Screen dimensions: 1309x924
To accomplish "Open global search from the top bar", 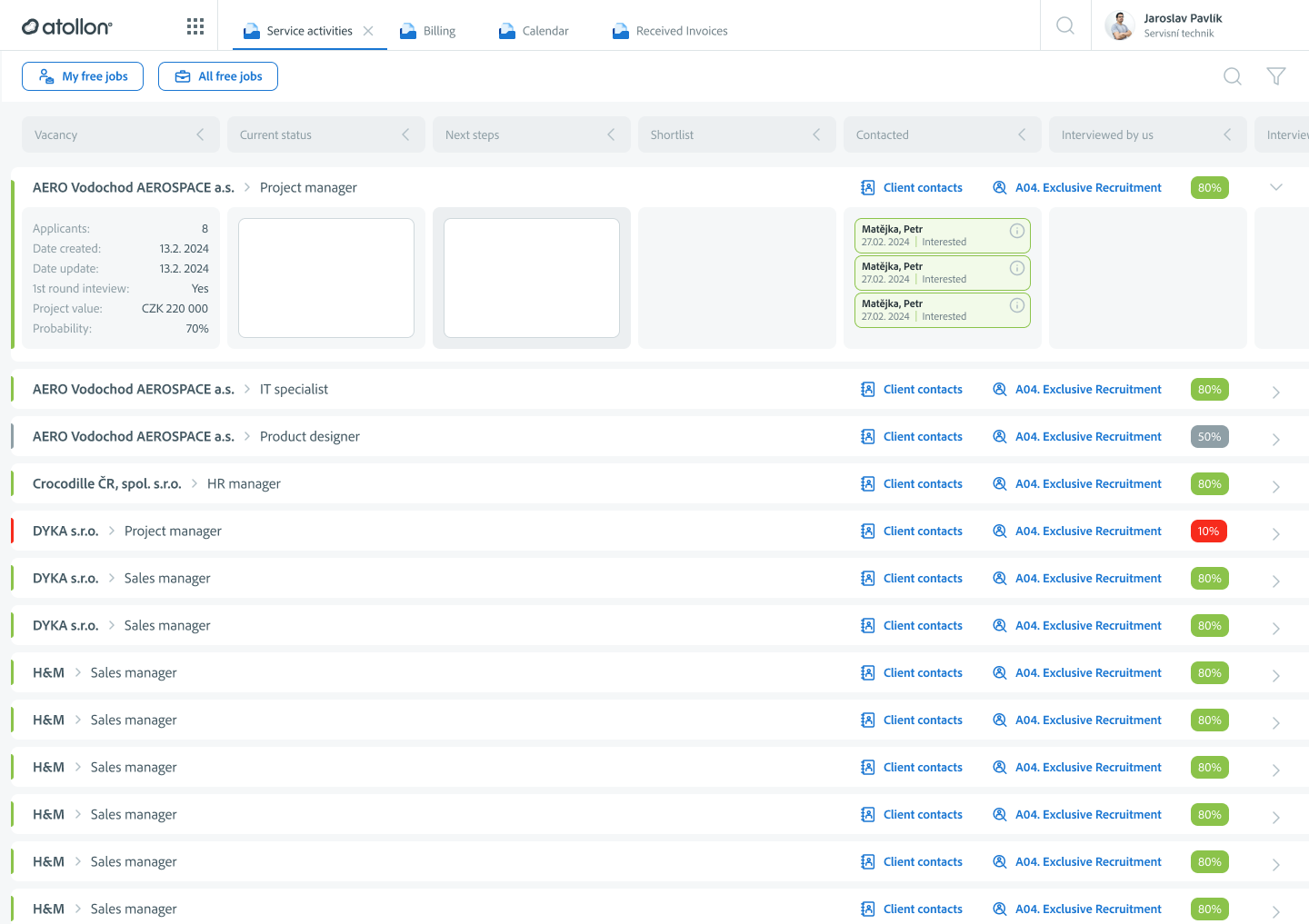I will tap(1064, 25).
